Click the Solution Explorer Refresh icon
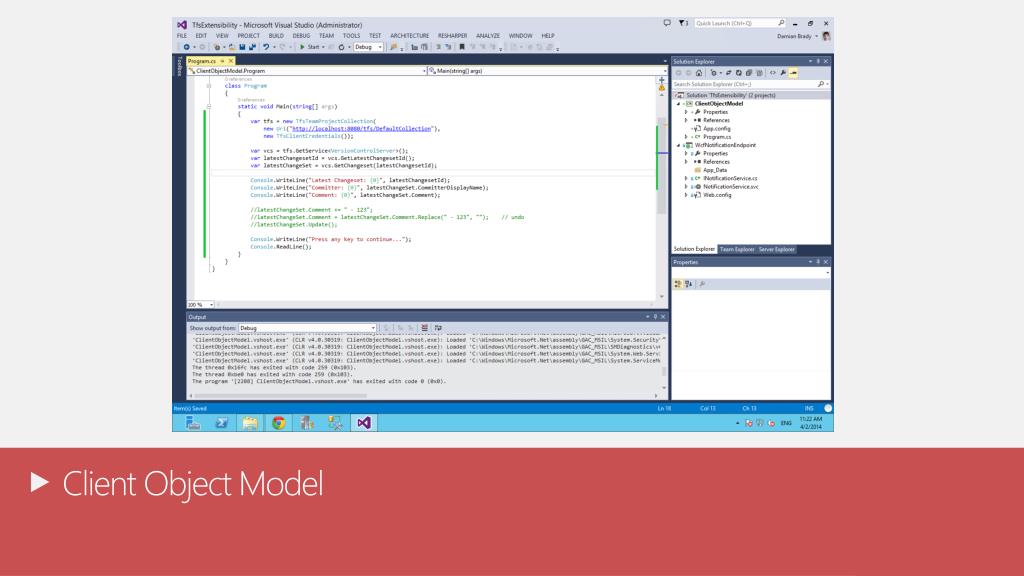This screenshot has height=576, width=1024. pos(739,73)
